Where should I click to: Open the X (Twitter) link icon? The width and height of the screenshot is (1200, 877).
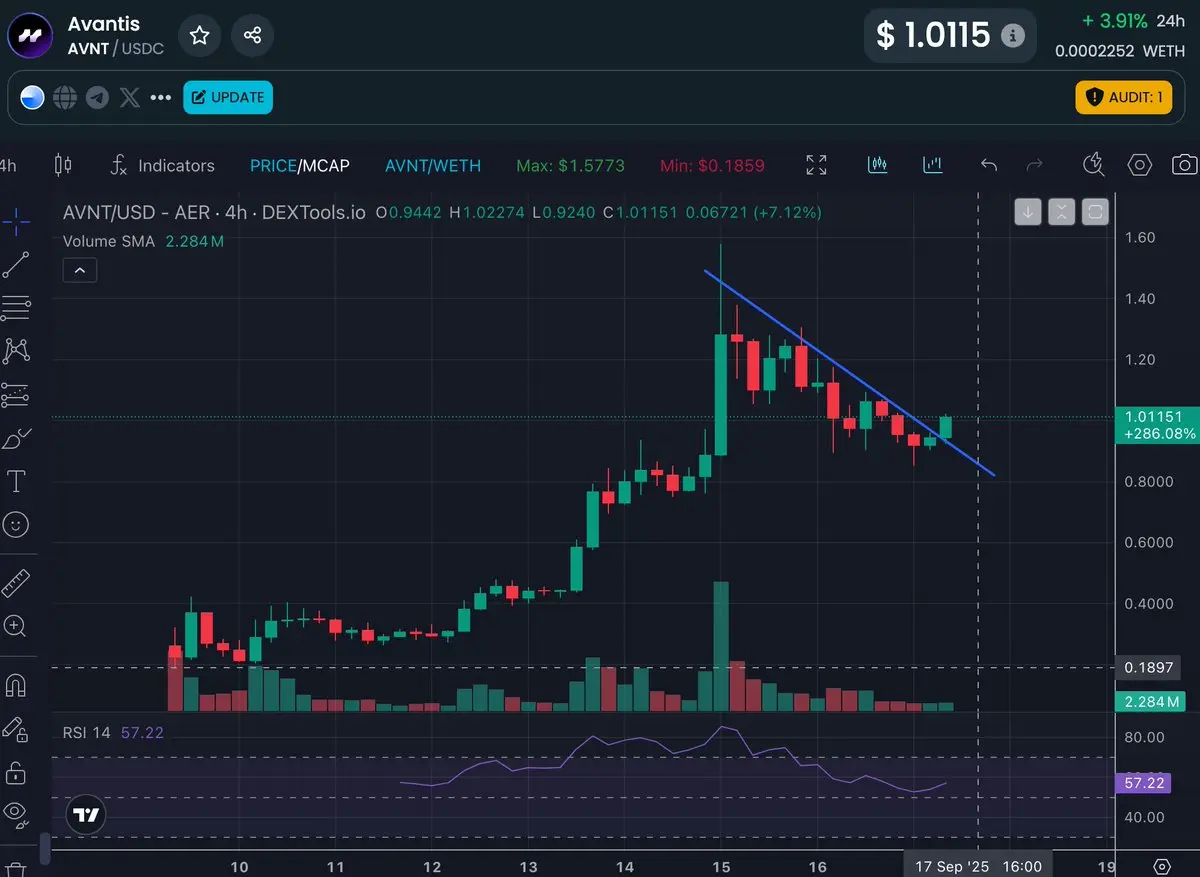[x=129, y=97]
